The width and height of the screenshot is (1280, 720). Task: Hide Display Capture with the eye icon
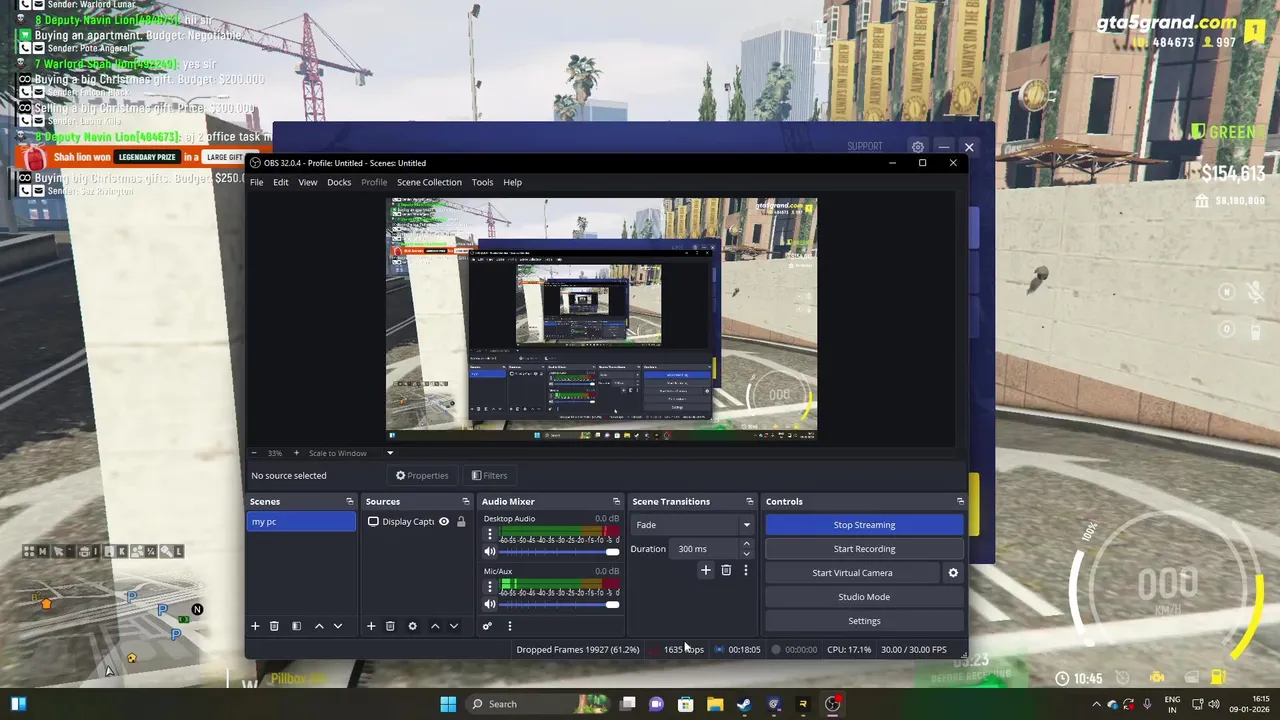444,522
